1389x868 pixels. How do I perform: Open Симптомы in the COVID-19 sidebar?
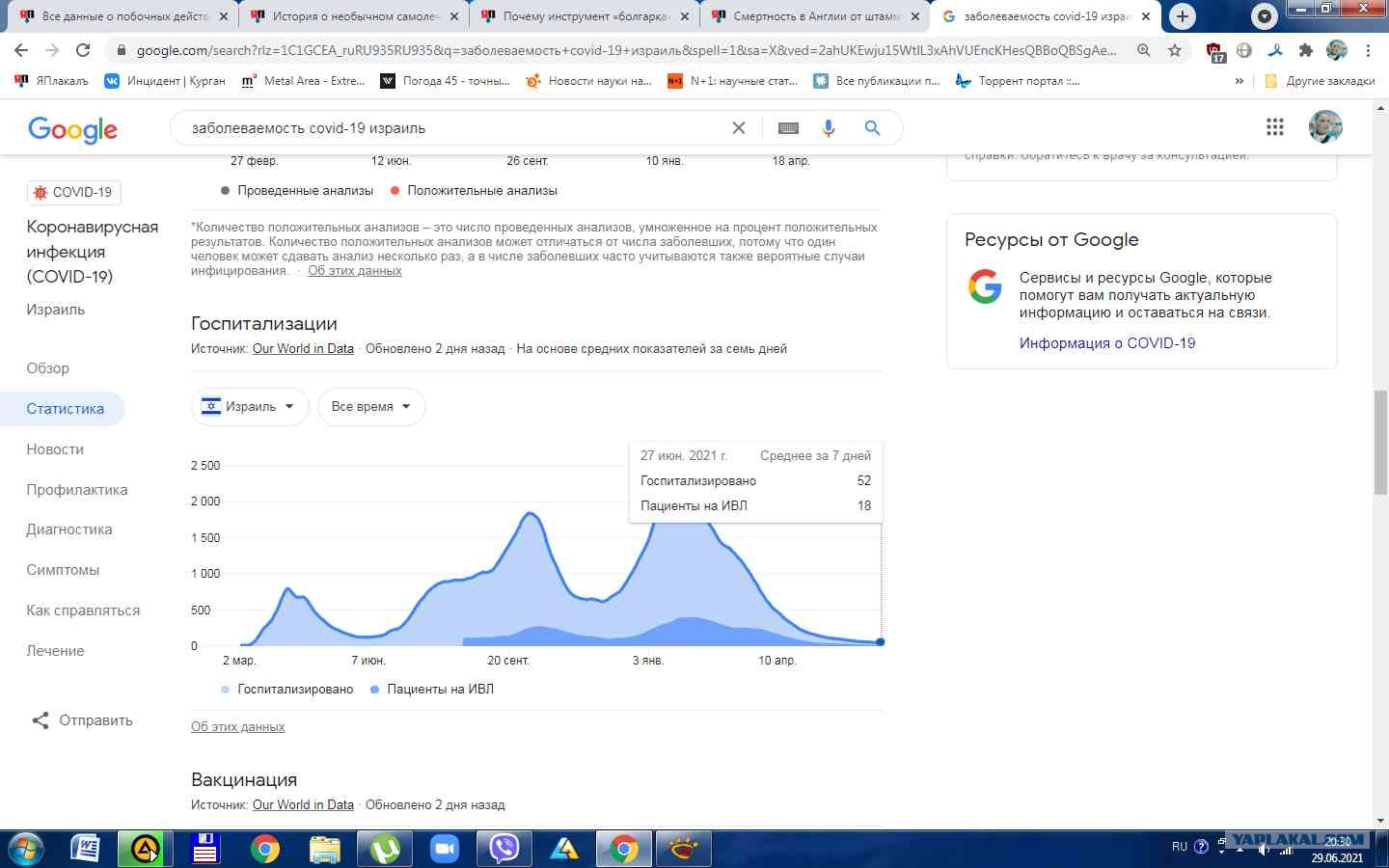click(x=63, y=569)
